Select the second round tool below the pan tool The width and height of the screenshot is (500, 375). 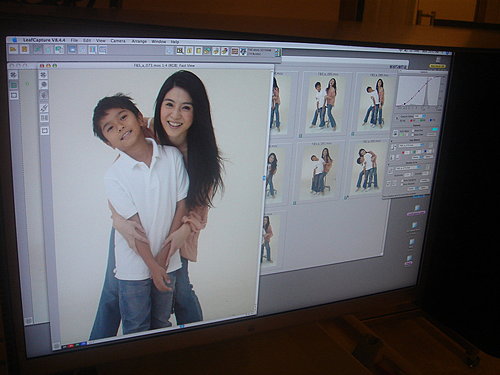[x=44, y=85]
